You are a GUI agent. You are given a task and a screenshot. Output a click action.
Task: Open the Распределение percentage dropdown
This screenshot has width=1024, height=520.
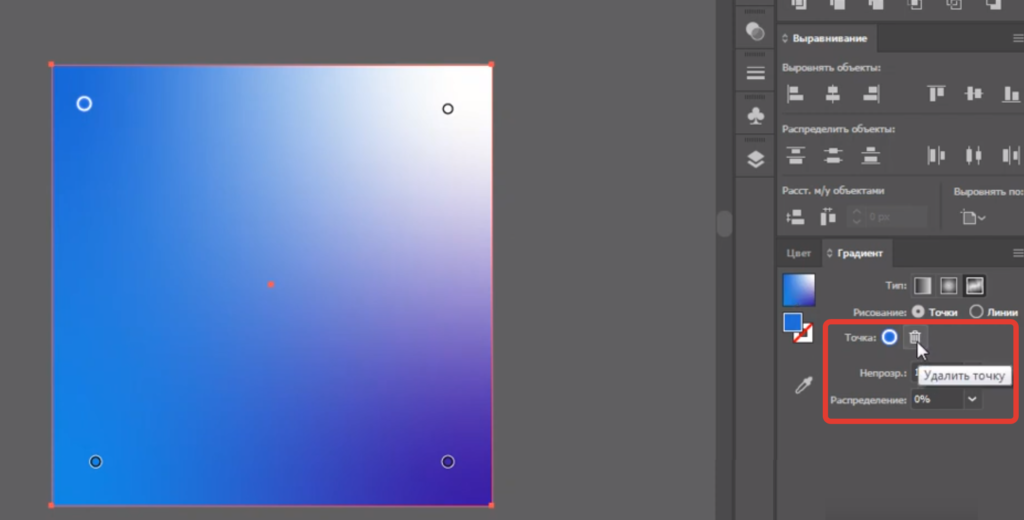point(971,399)
